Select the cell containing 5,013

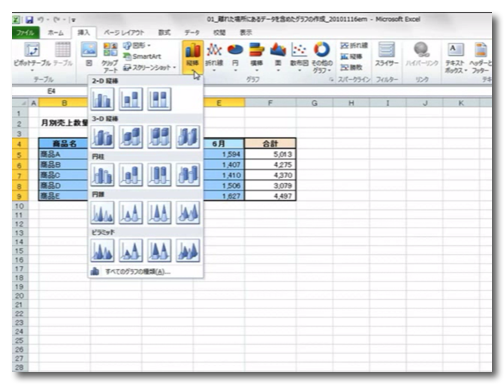point(270,154)
